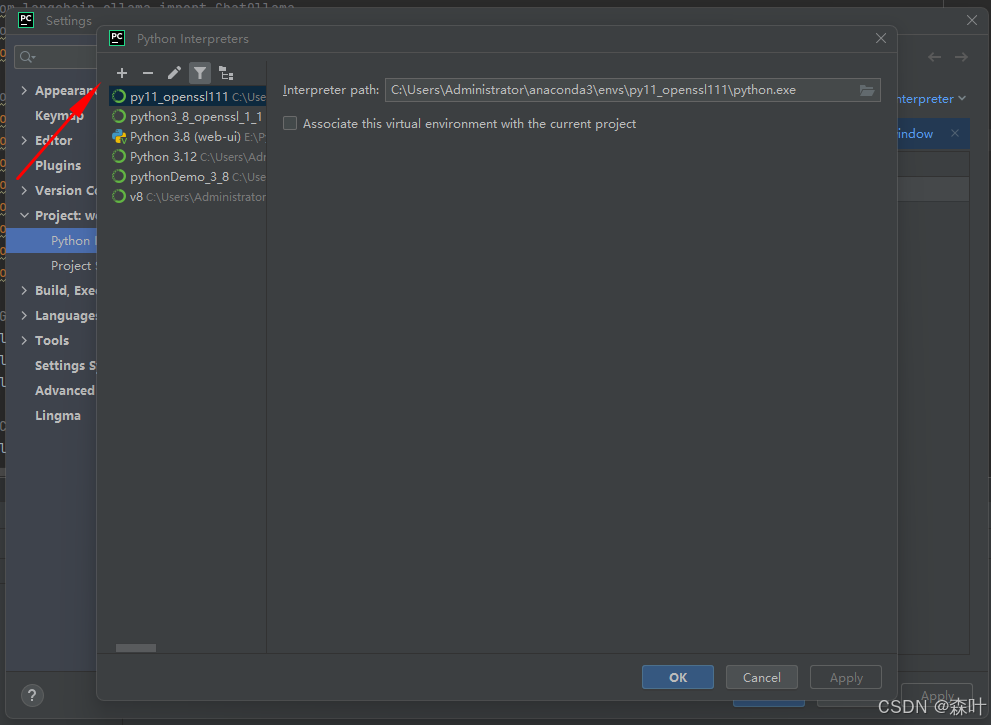Select Python 3.12 interpreter
This screenshot has height=725, width=991.
(x=188, y=157)
